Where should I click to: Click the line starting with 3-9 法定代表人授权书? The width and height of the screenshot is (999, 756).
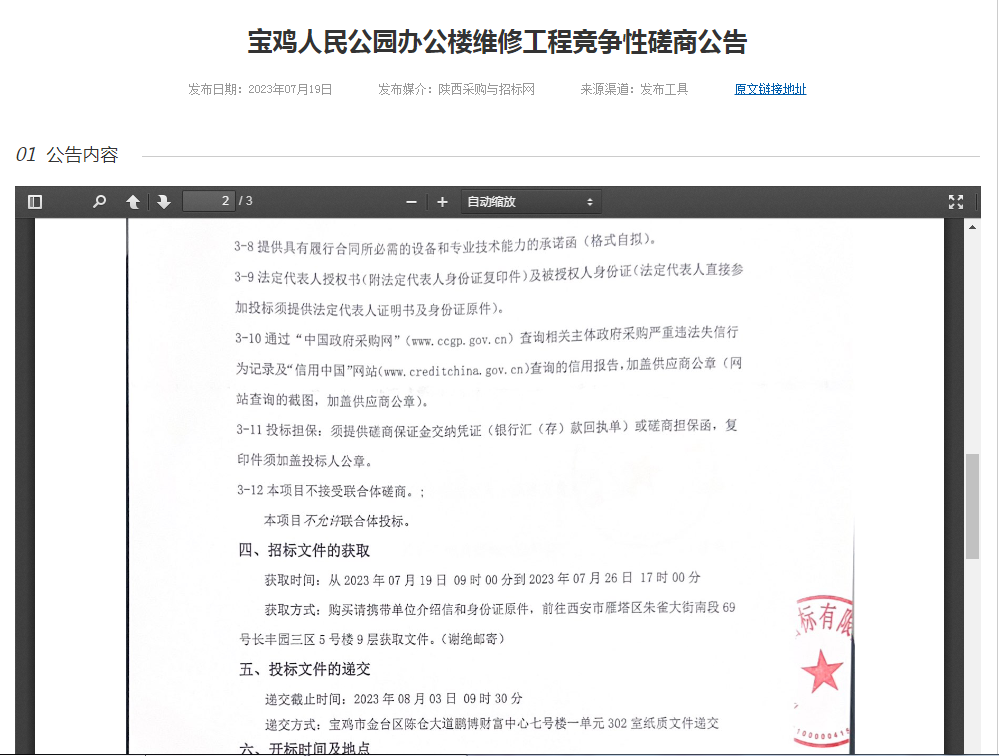click(x=489, y=274)
